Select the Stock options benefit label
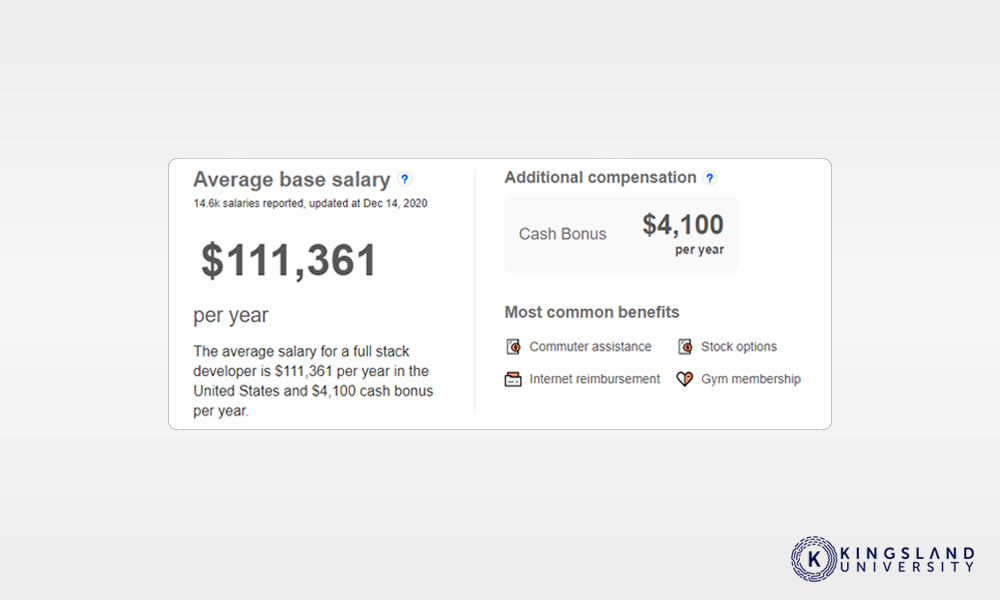The height and width of the screenshot is (600, 1000). pyautogui.click(x=739, y=346)
